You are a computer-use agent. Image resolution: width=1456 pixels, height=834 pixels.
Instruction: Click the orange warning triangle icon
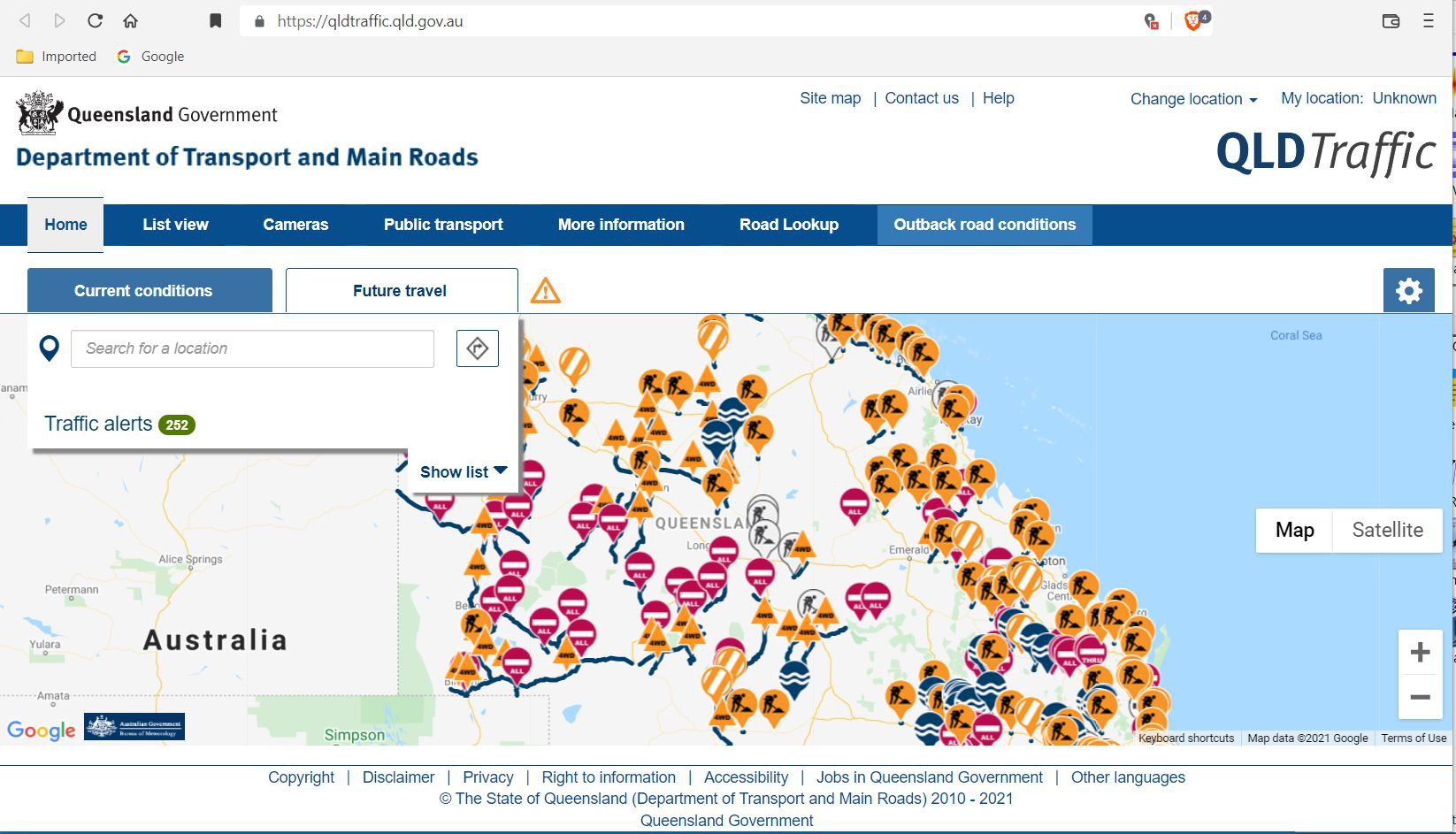tap(545, 291)
